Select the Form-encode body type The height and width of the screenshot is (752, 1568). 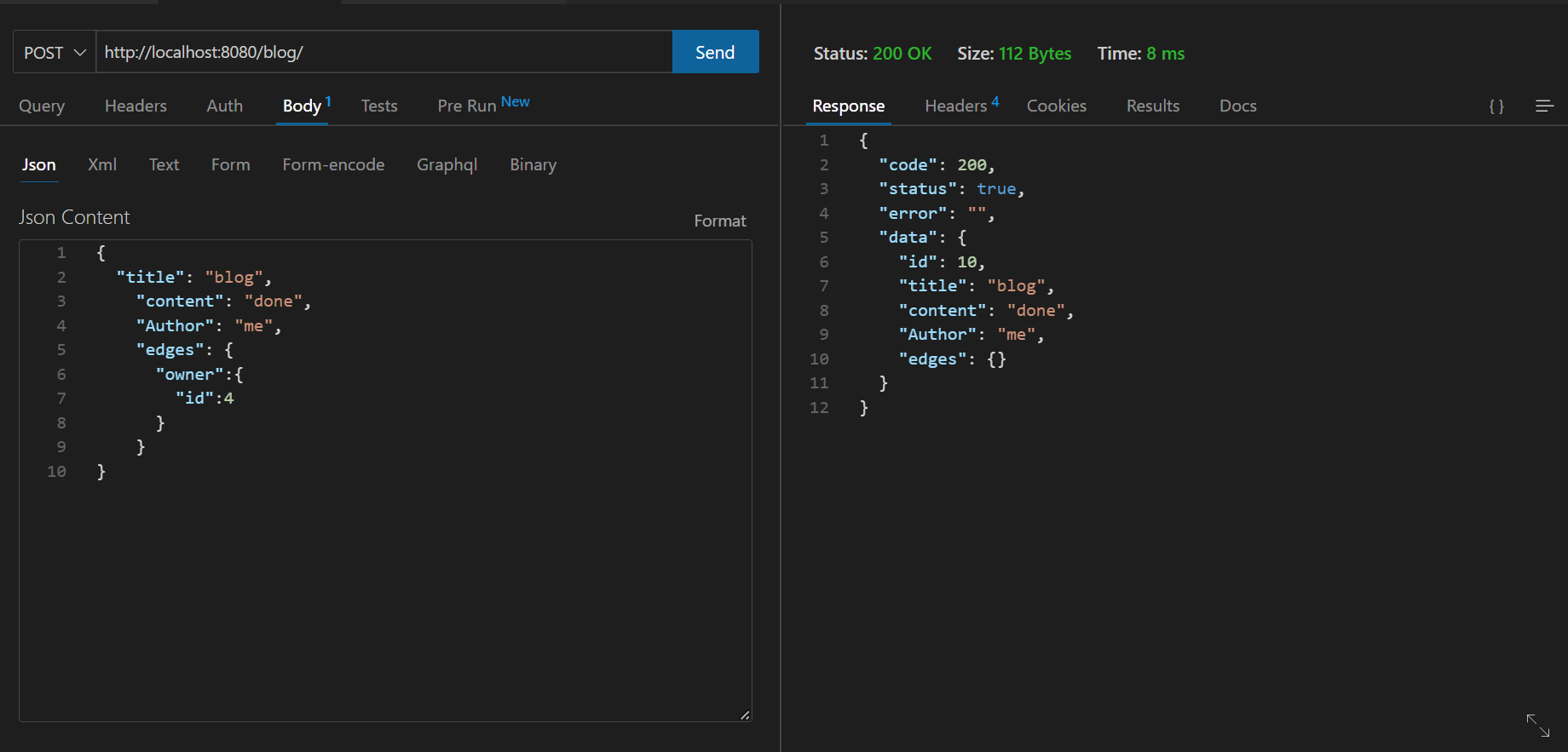pos(333,164)
